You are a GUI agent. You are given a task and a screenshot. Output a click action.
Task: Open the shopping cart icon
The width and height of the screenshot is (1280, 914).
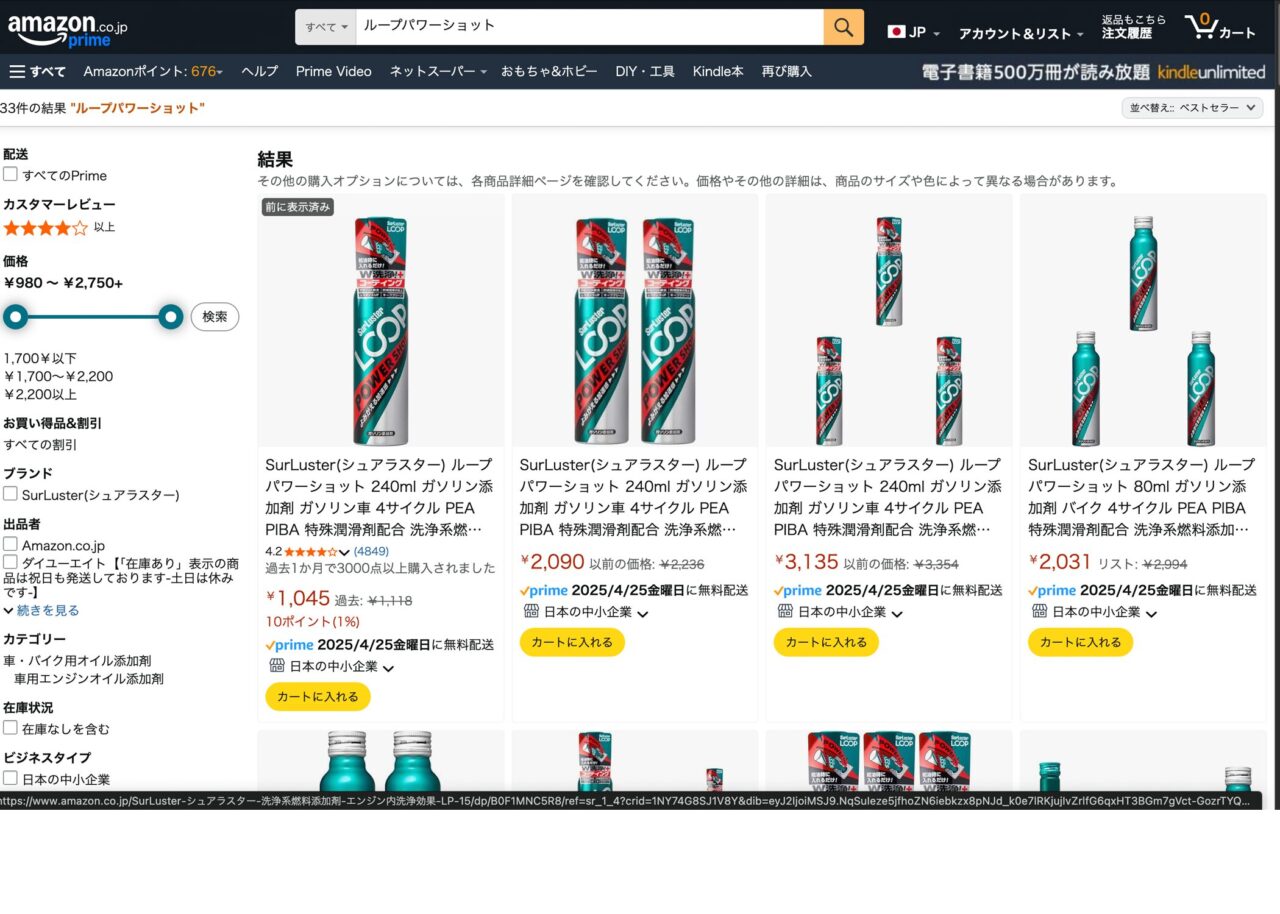click(x=1220, y=28)
